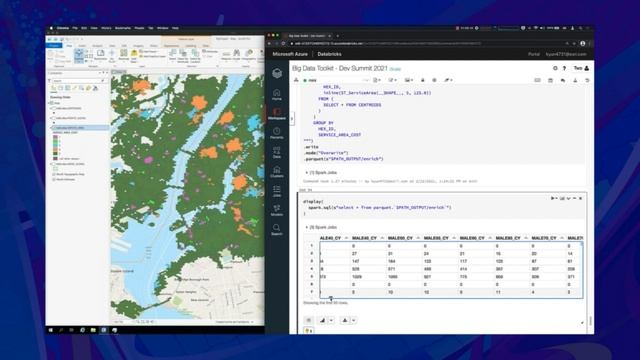Click the orange legend swatch in Contents

click(x=55, y=150)
